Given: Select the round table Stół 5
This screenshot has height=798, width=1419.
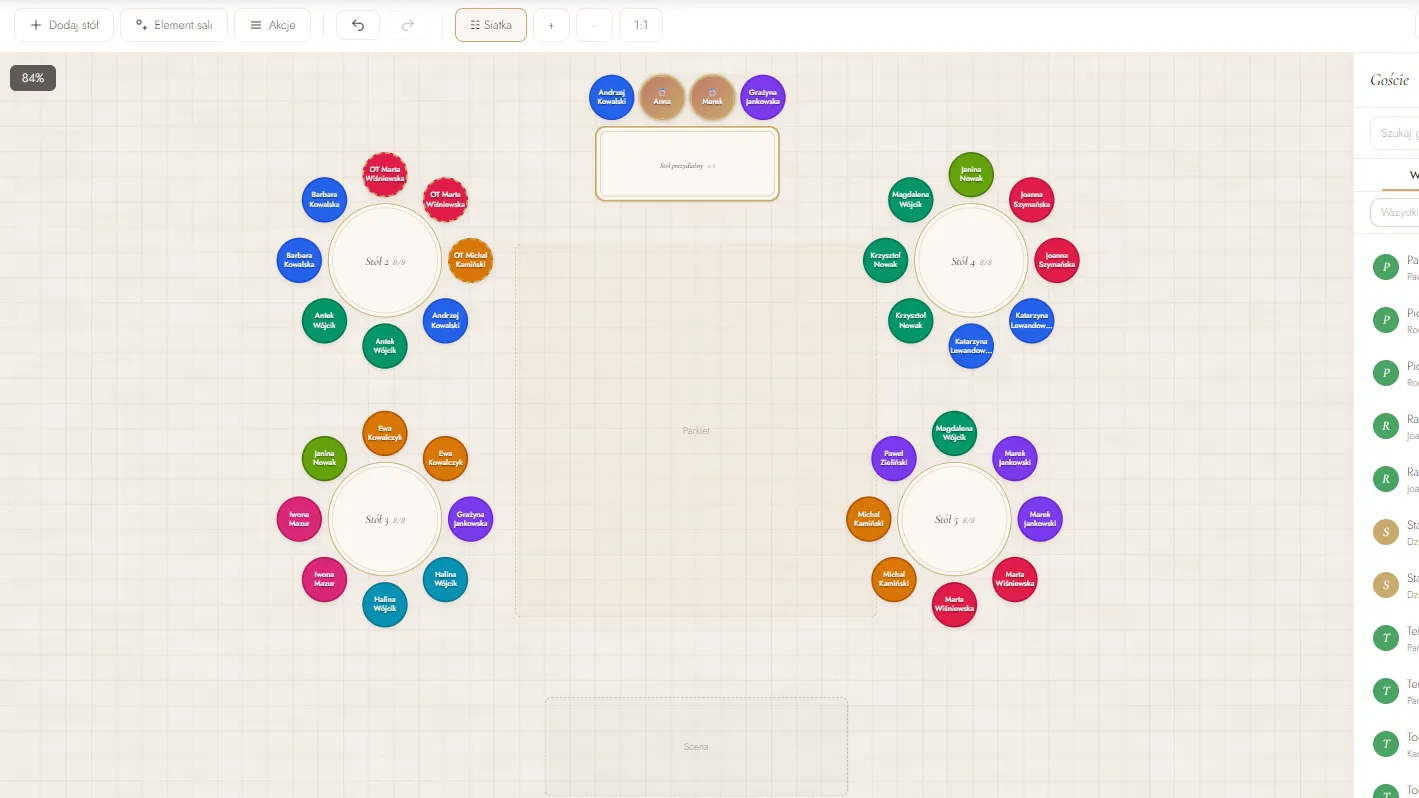Looking at the screenshot, I should point(954,519).
